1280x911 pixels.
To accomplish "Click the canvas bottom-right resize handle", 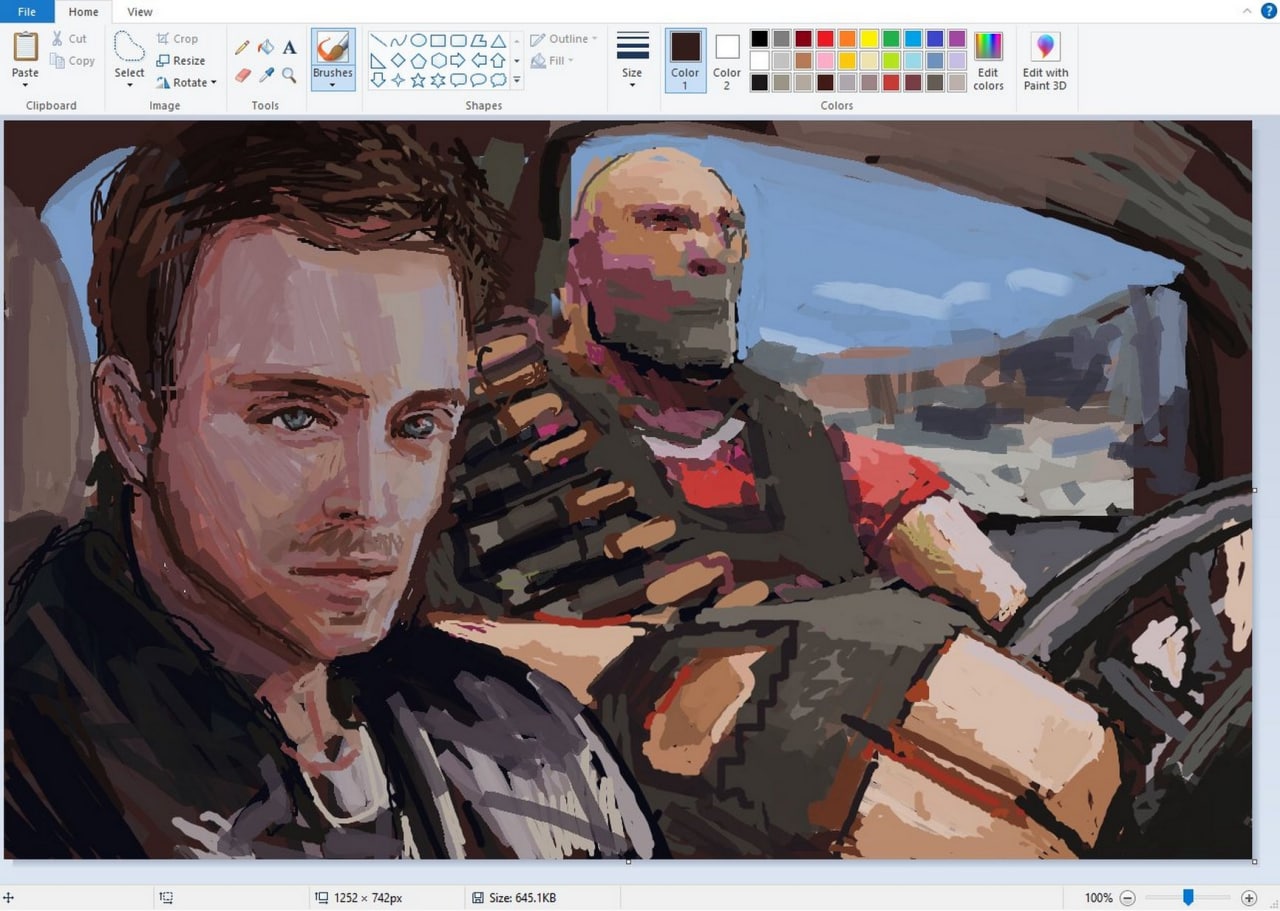I will click(x=1254, y=860).
